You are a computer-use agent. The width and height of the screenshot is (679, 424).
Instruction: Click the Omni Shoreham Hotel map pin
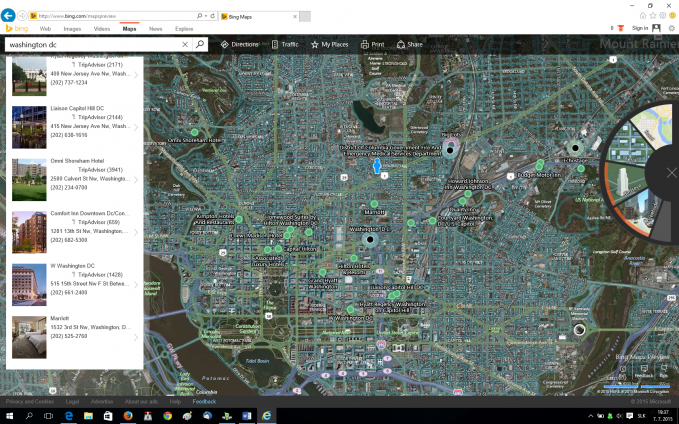click(x=194, y=132)
